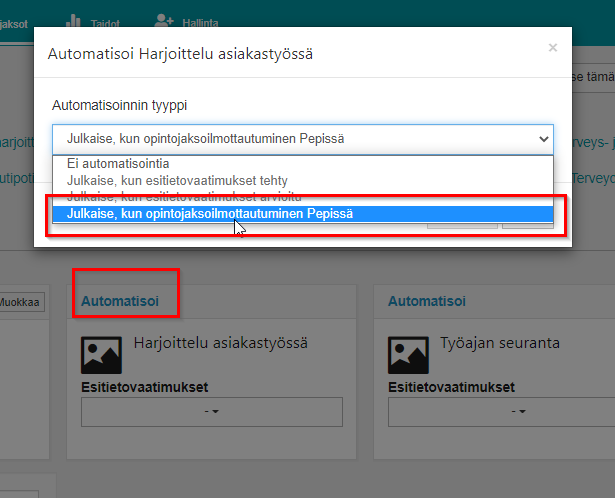Open the Automatisoinnin tyyppi dropdown
Image resolution: width=615 pixels, height=498 pixels.
coord(302,139)
